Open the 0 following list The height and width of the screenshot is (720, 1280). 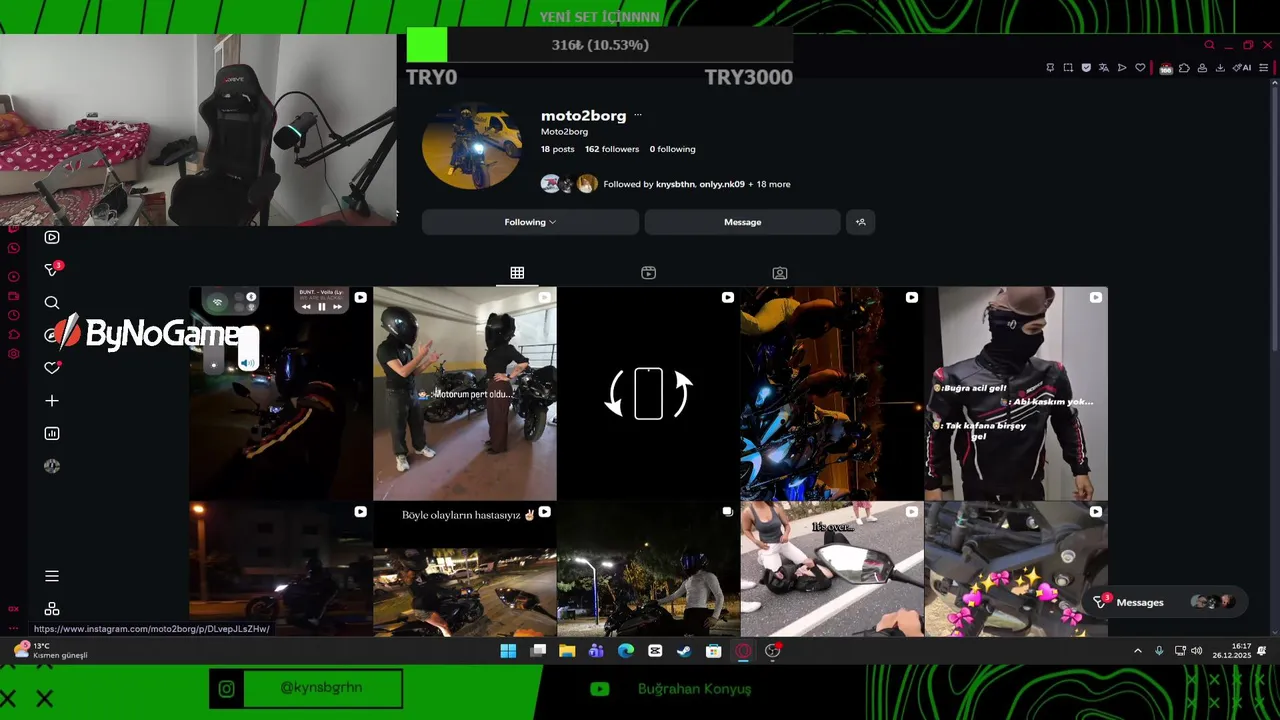(x=672, y=149)
